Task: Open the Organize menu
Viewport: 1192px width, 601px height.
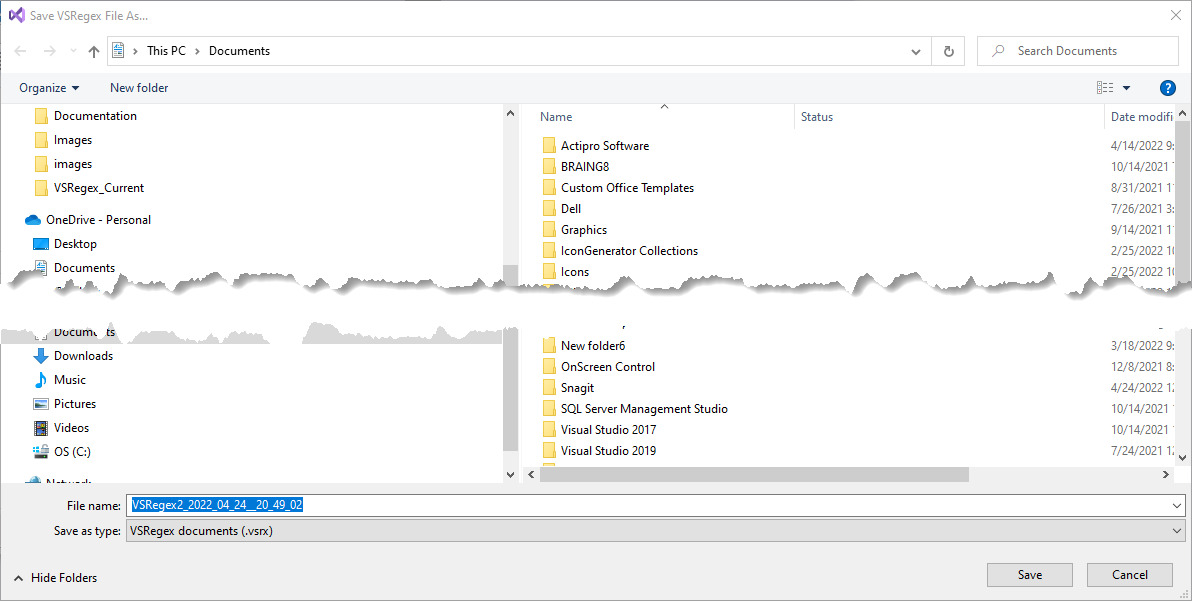Action: 49,88
